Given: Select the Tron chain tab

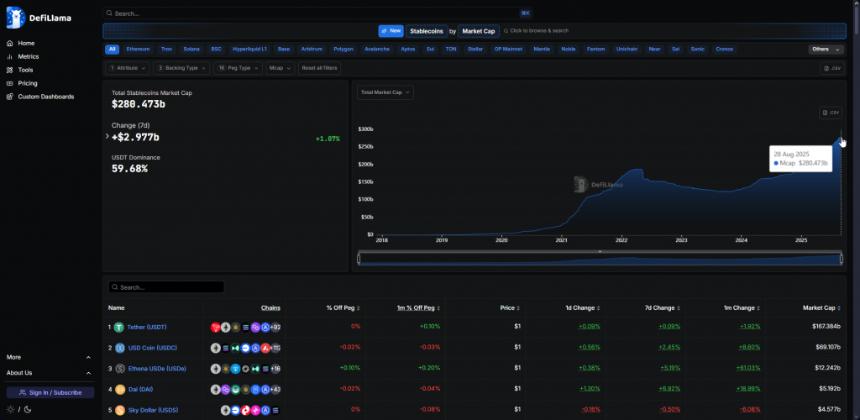Looking at the screenshot, I should pos(167,49).
